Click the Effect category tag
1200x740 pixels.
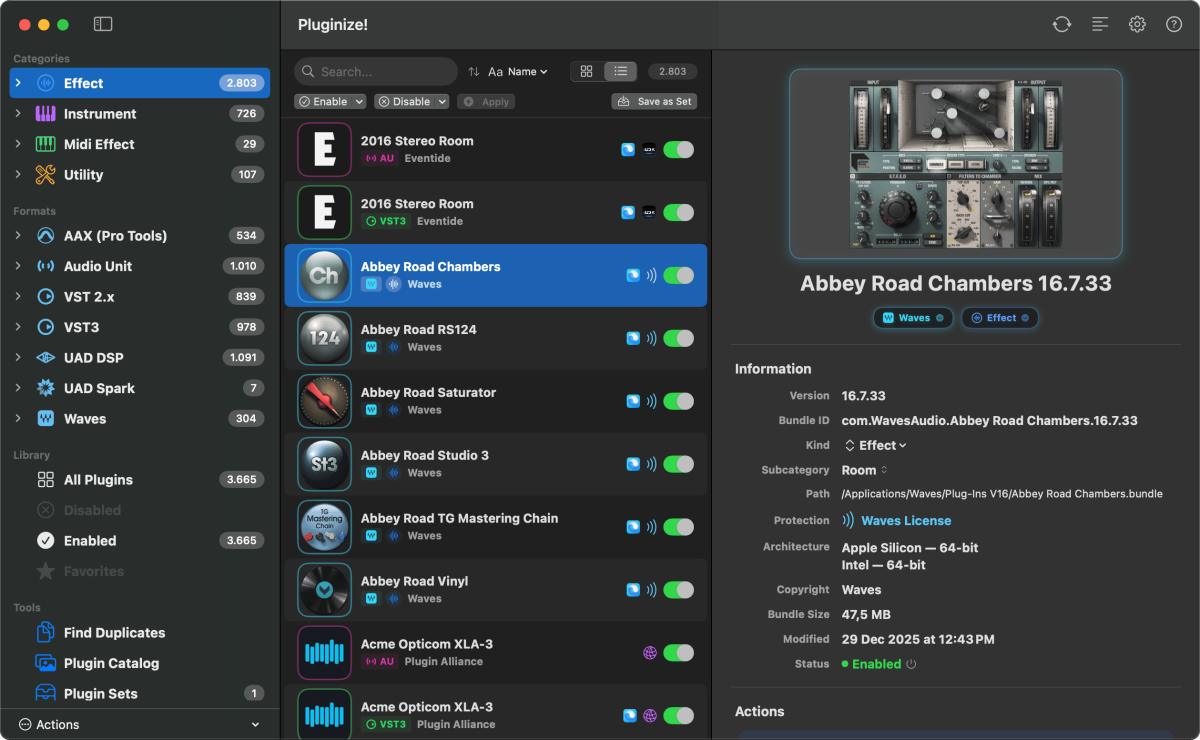999,318
